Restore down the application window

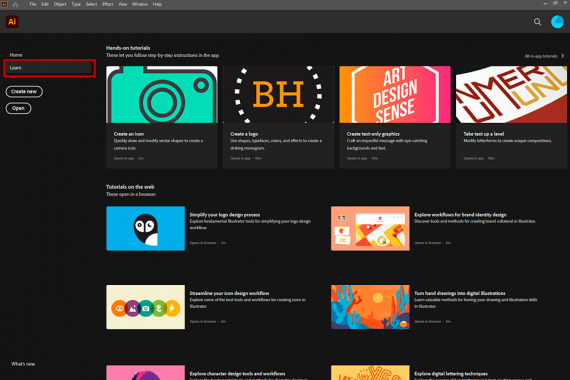tap(555, 3)
